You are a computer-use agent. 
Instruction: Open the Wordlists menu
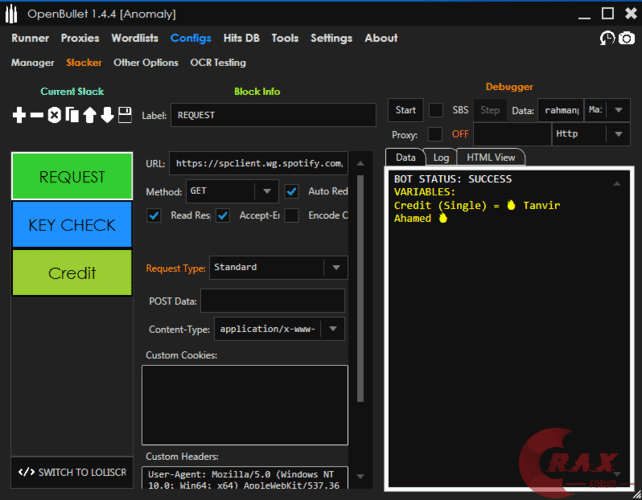tap(134, 38)
